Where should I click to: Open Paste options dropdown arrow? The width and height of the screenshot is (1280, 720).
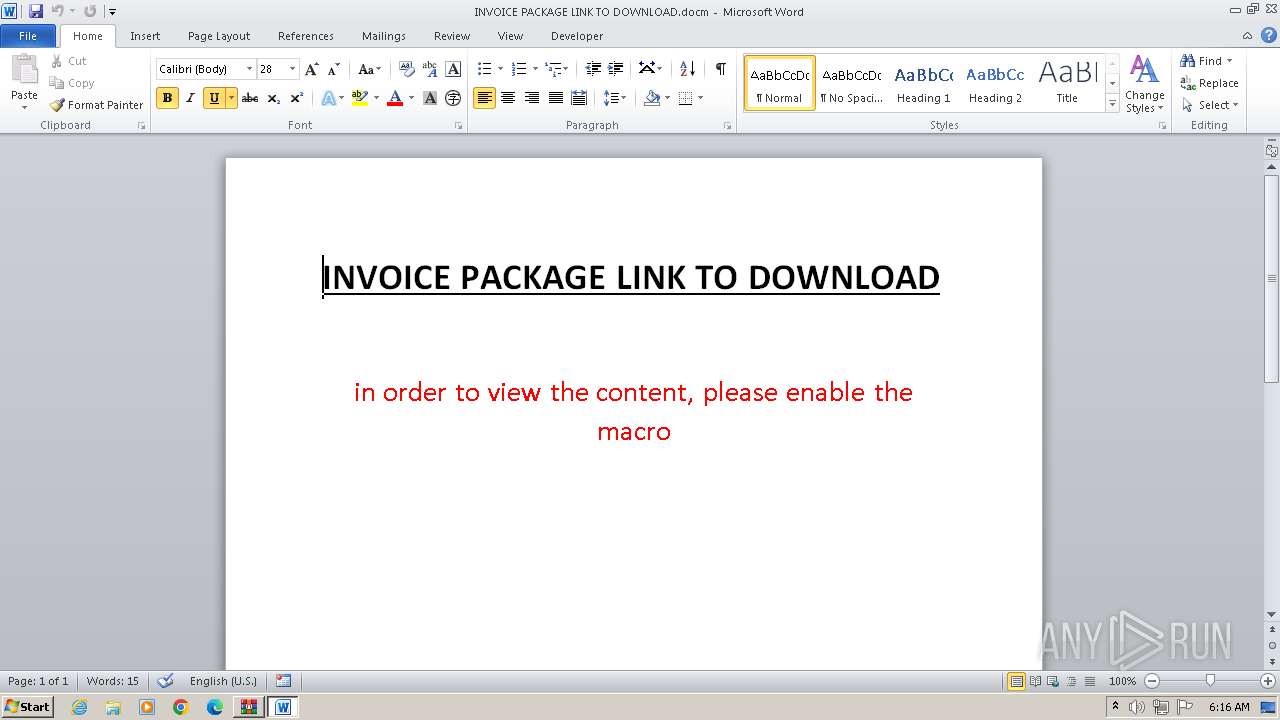pos(24,108)
